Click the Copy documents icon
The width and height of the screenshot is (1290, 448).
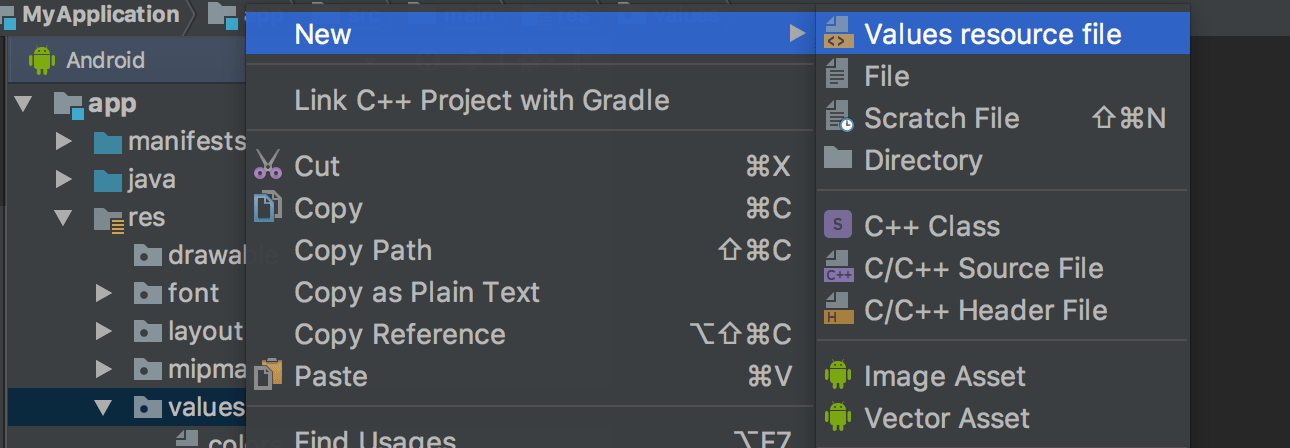coord(268,208)
